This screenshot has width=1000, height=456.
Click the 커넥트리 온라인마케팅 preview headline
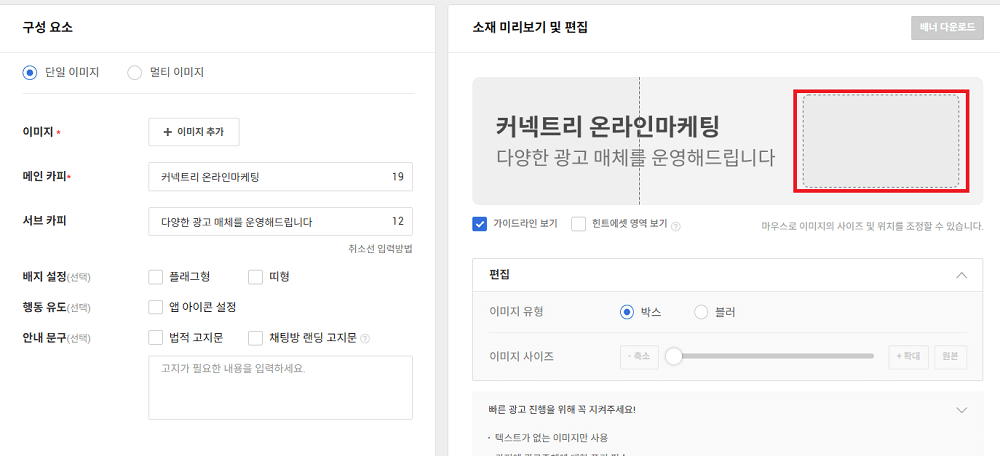point(607,128)
